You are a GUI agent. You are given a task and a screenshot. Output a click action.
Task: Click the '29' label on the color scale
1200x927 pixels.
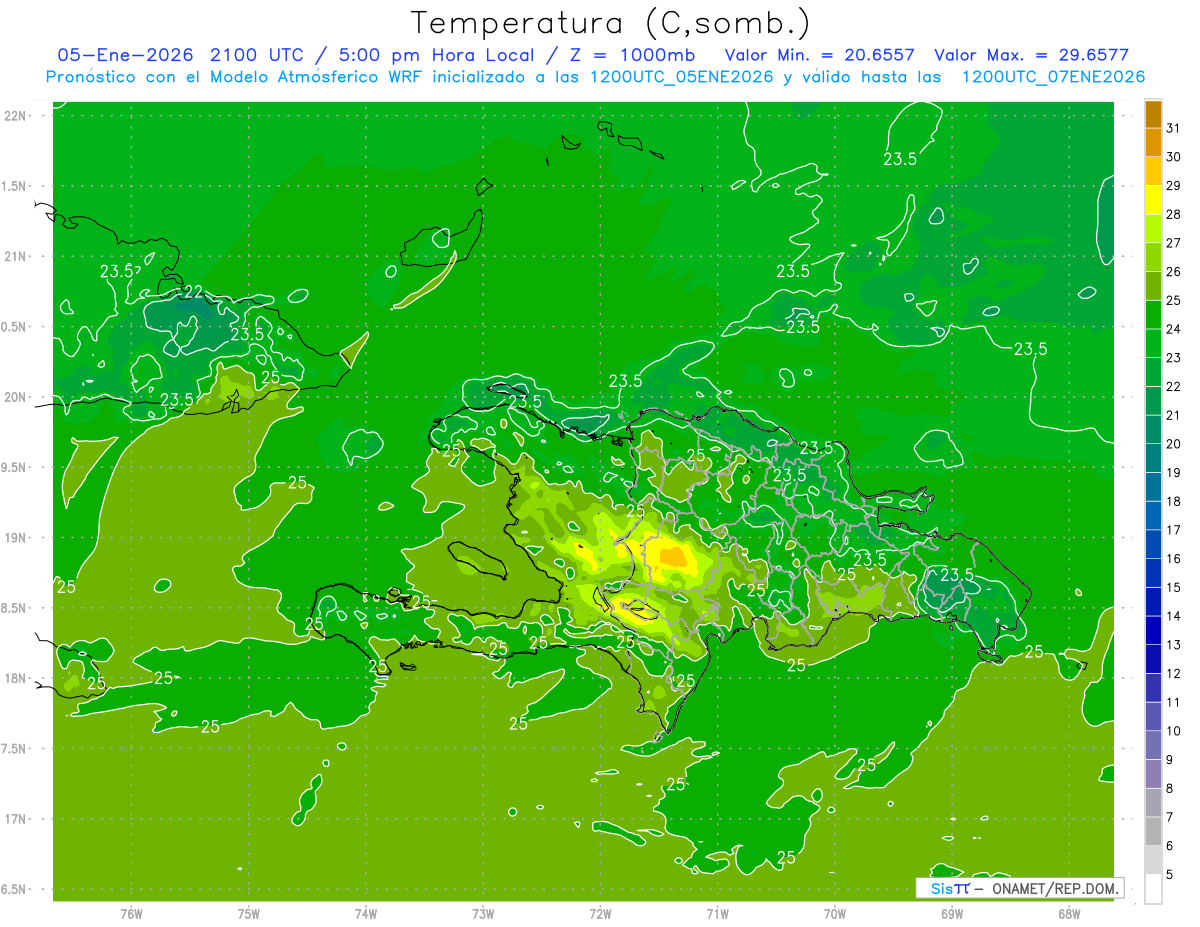[1173, 186]
